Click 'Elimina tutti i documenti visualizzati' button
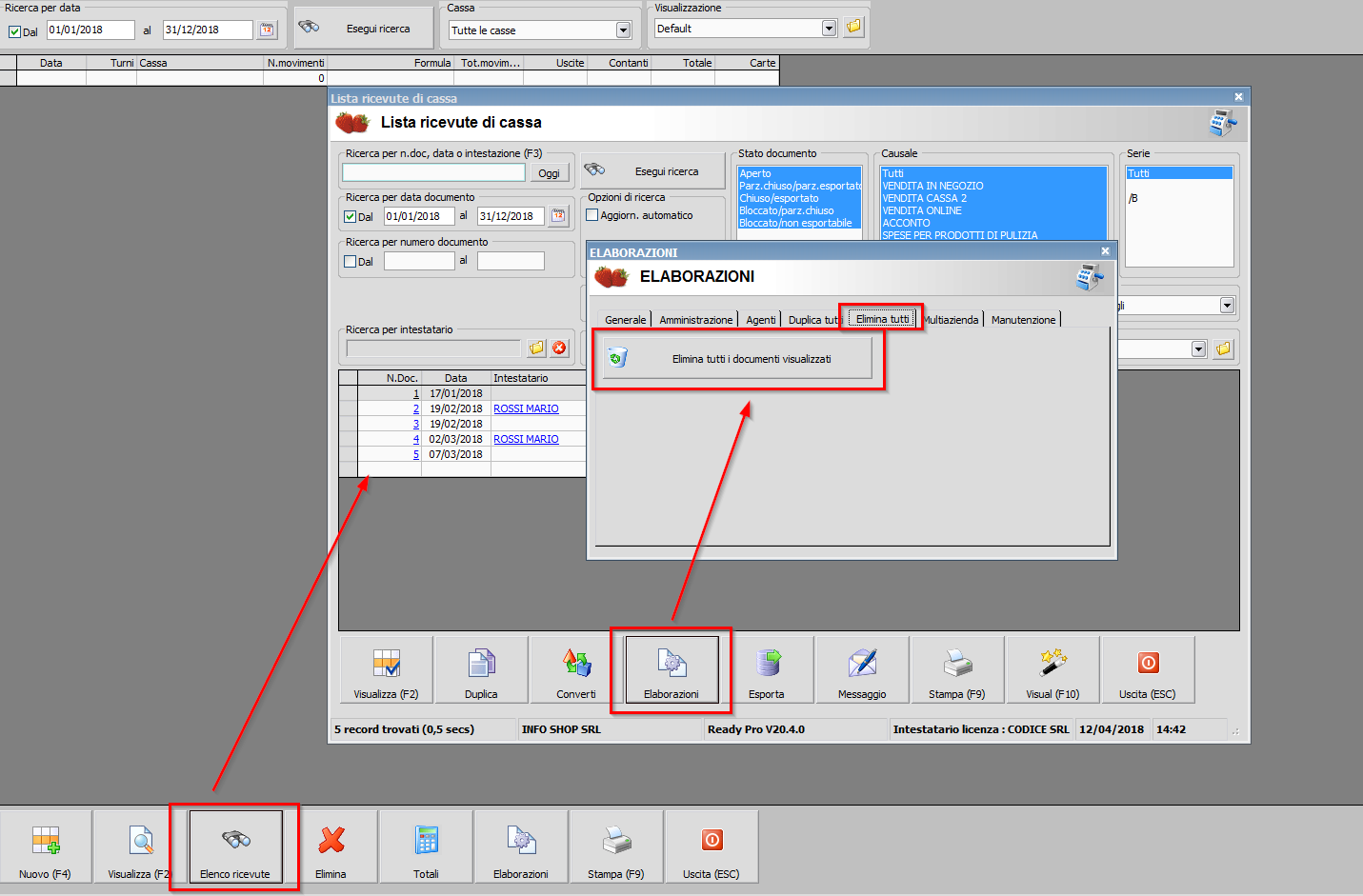Image resolution: width=1363 pixels, height=896 pixels. point(736,359)
